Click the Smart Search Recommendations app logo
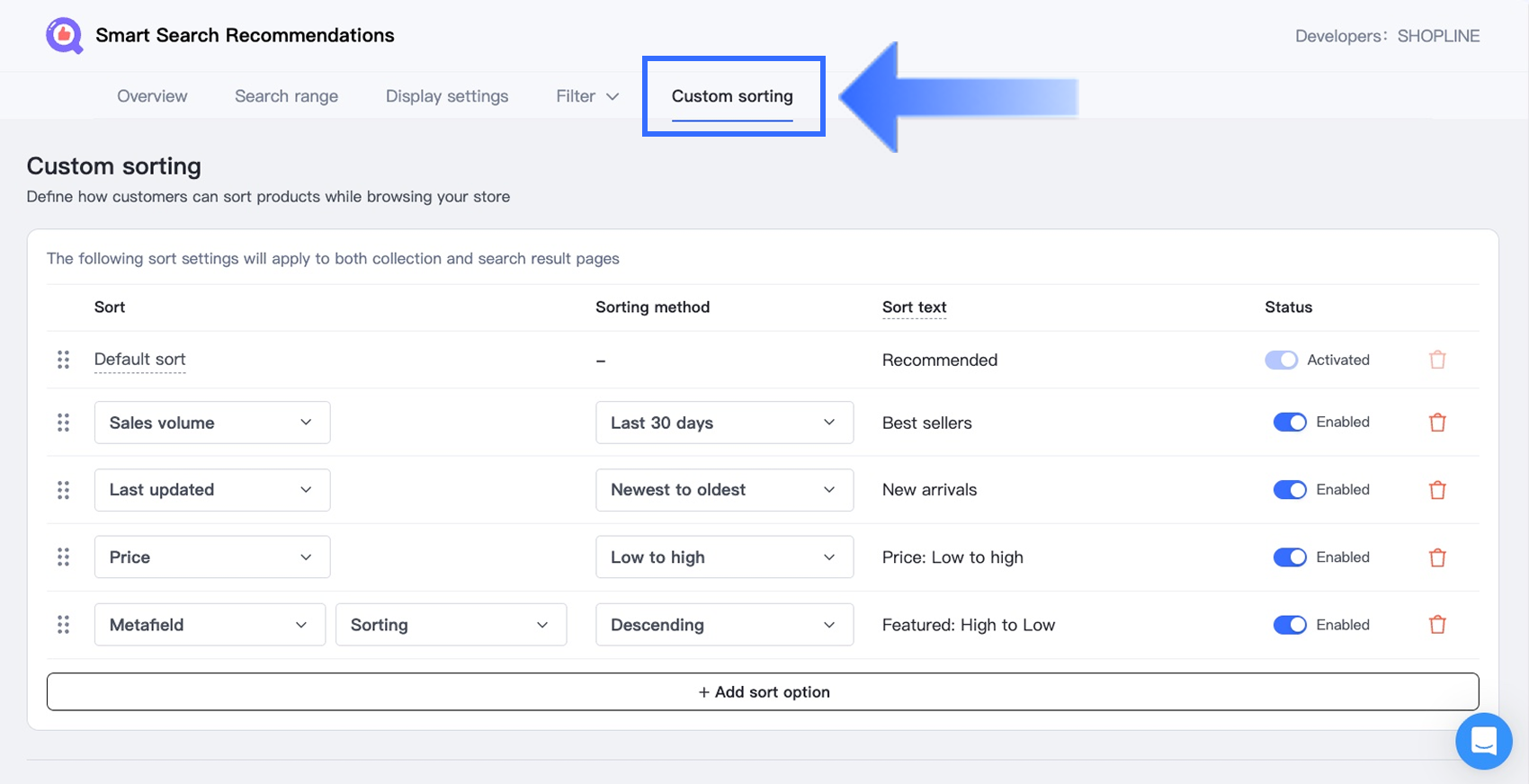The image size is (1529, 784). pyautogui.click(x=64, y=36)
